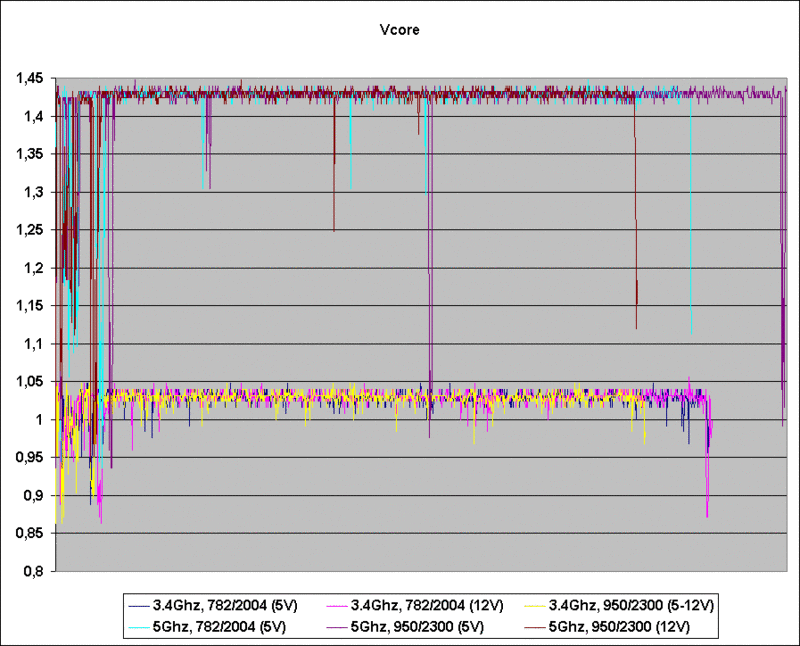The height and width of the screenshot is (646, 800).
Task: Click the 1,15 axis label
Action: pyautogui.click(x=30, y=306)
